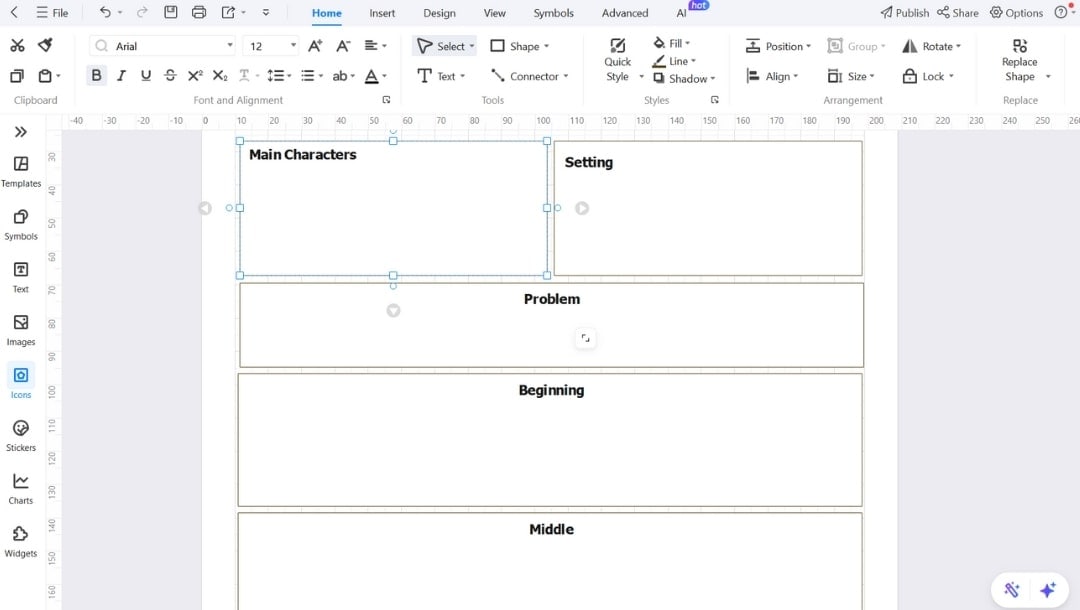1080x610 pixels.
Task: Open the Symbols tab
Action: 553,12
